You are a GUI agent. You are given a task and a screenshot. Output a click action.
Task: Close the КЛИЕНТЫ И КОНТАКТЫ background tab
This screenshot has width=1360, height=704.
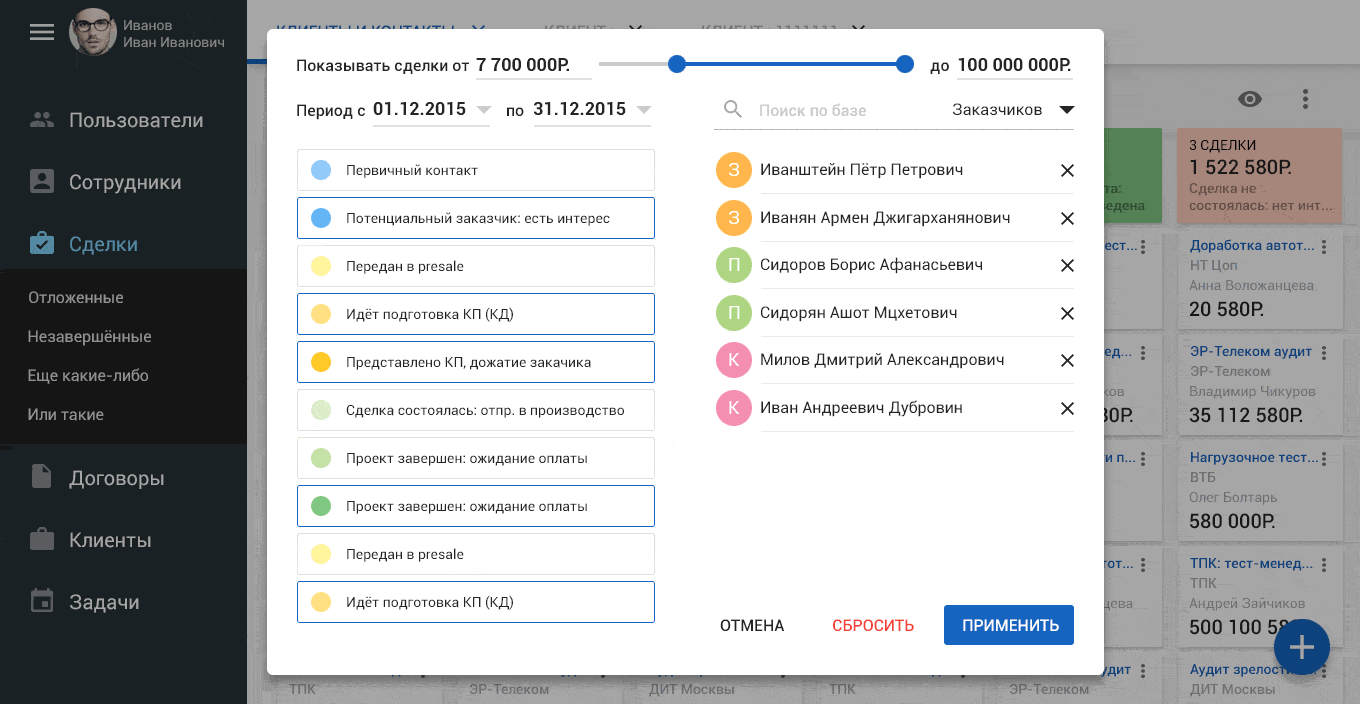[478, 30]
